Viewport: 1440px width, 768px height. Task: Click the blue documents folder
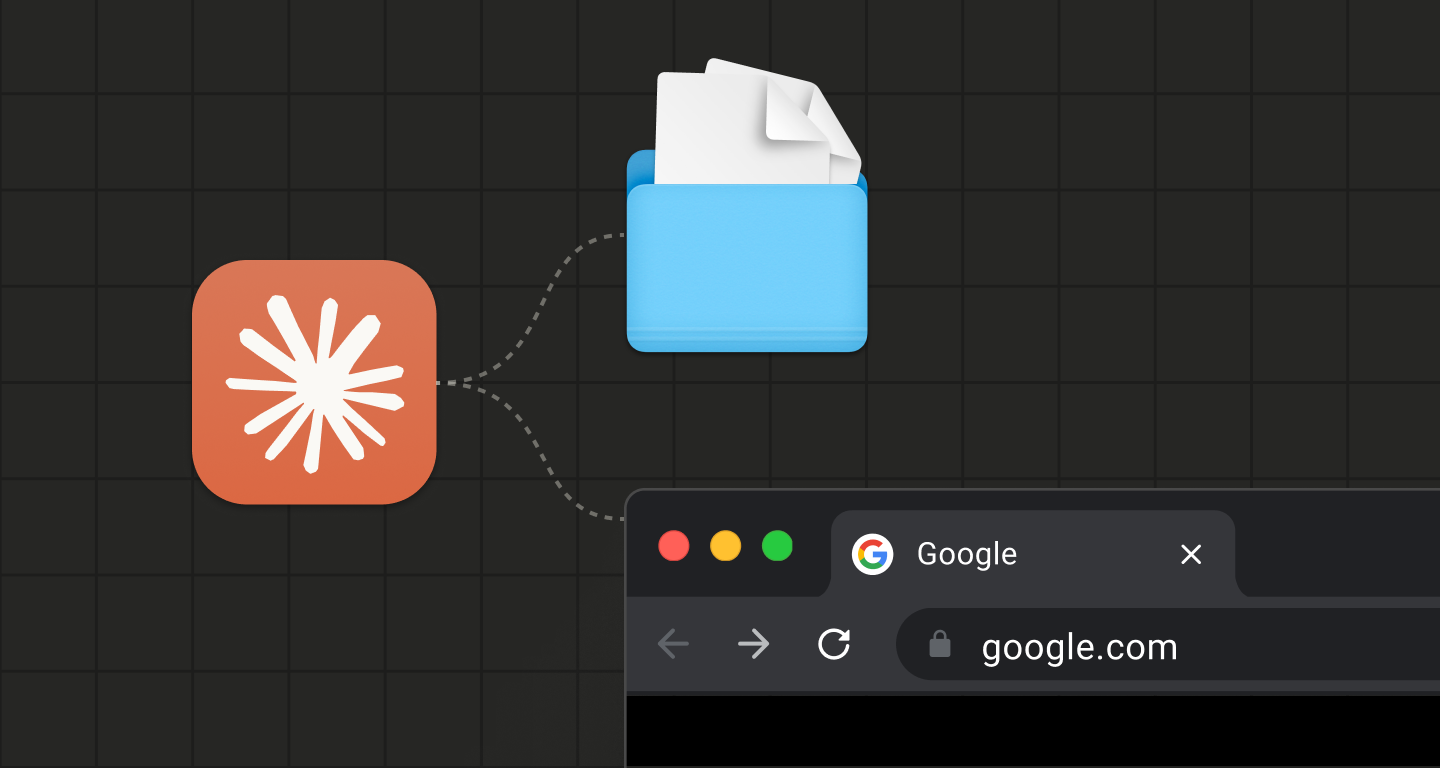pyautogui.click(x=746, y=270)
